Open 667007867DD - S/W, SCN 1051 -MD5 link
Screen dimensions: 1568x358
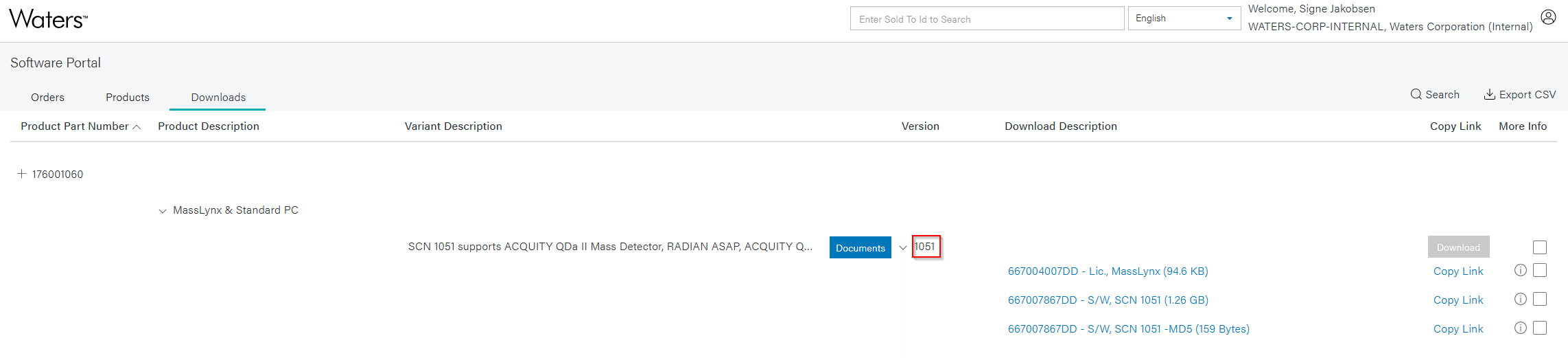click(x=1128, y=329)
